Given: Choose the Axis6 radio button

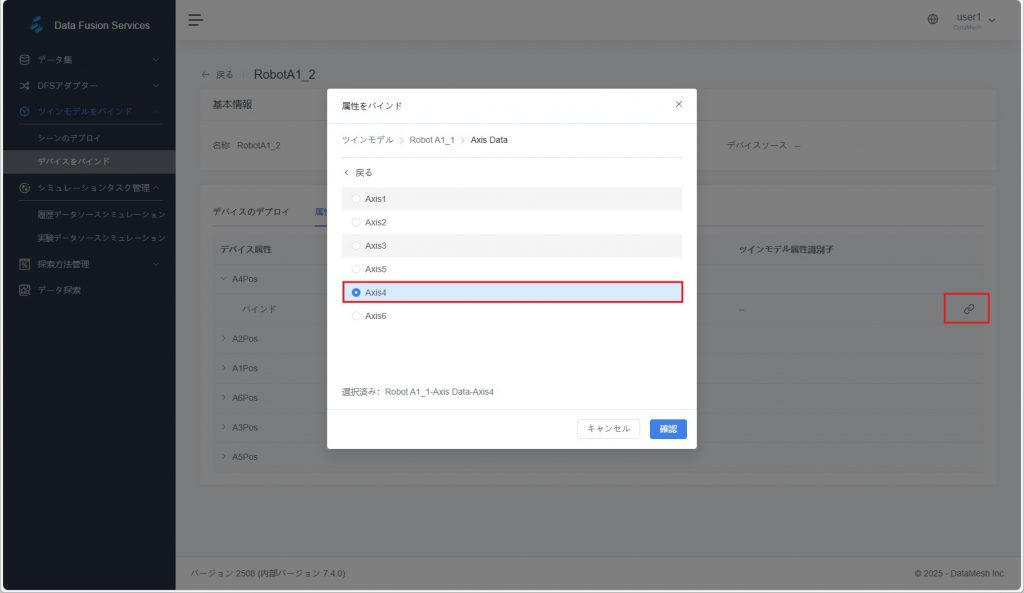Looking at the screenshot, I should (x=356, y=316).
